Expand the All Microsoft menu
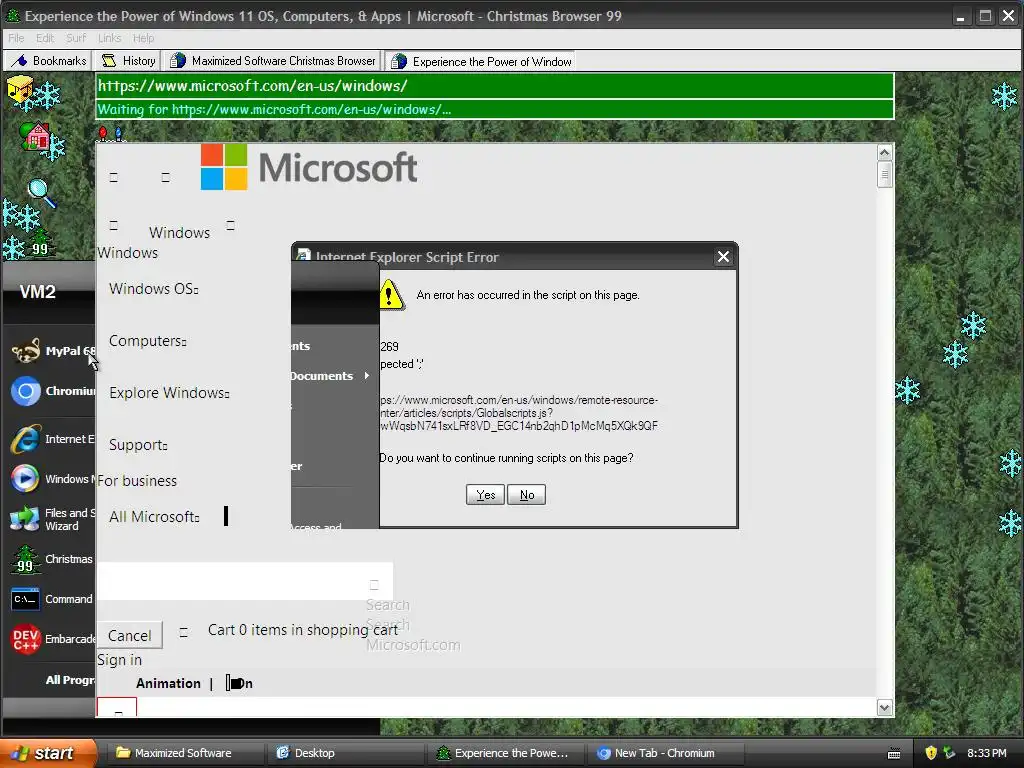Viewport: 1024px width, 768px height. coord(154,517)
